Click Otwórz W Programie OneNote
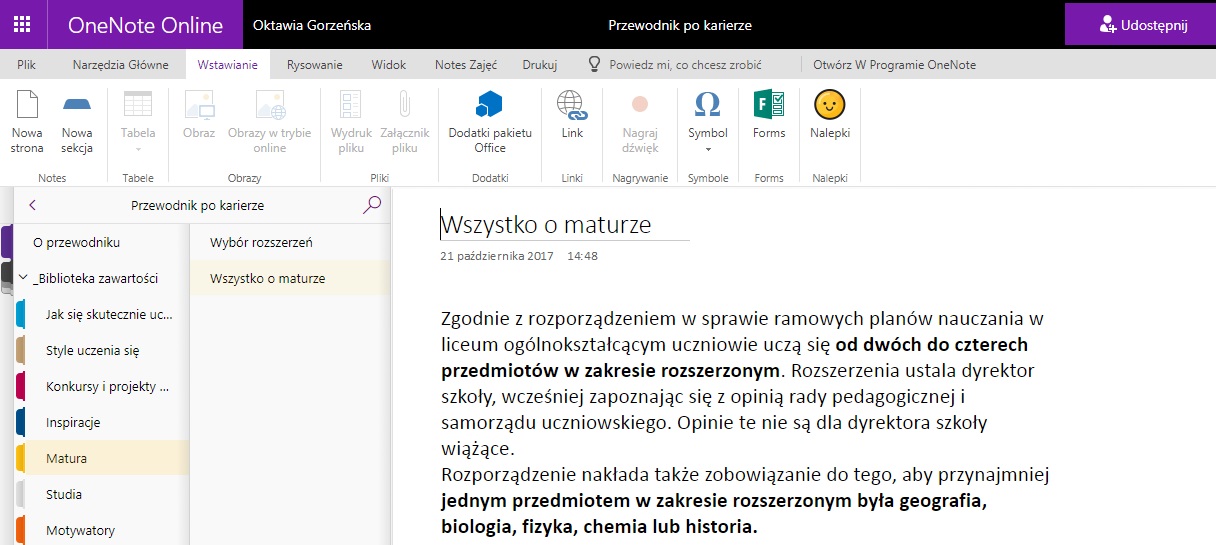This screenshot has width=1216, height=545. [894, 65]
